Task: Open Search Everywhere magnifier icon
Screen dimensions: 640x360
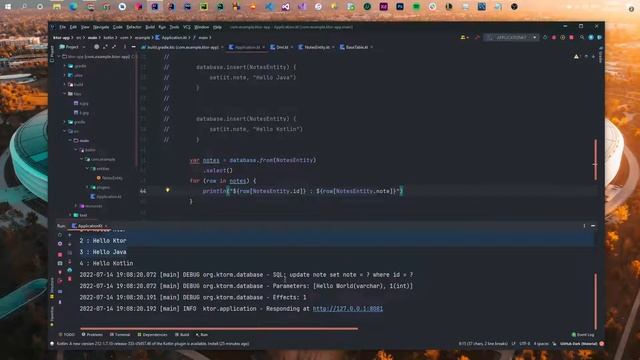Action: pyautogui.click(x=582, y=38)
